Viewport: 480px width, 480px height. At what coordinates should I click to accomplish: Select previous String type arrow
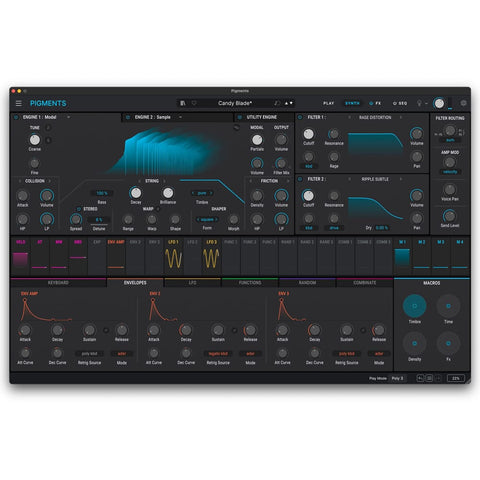pyautogui.click(x=139, y=181)
